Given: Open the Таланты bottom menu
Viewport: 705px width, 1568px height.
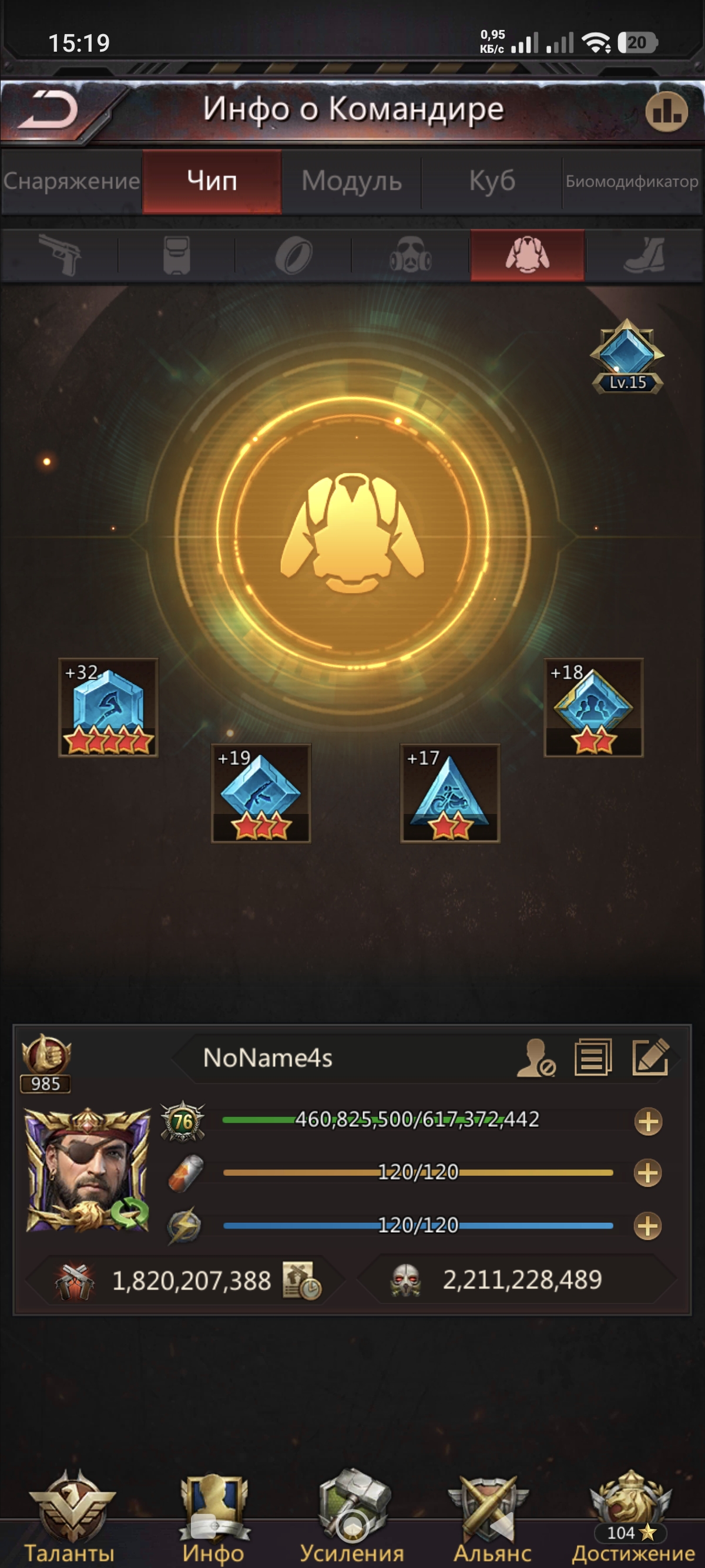Looking at the screenshot, I should pyautogui.click(x=69, y=1518).
